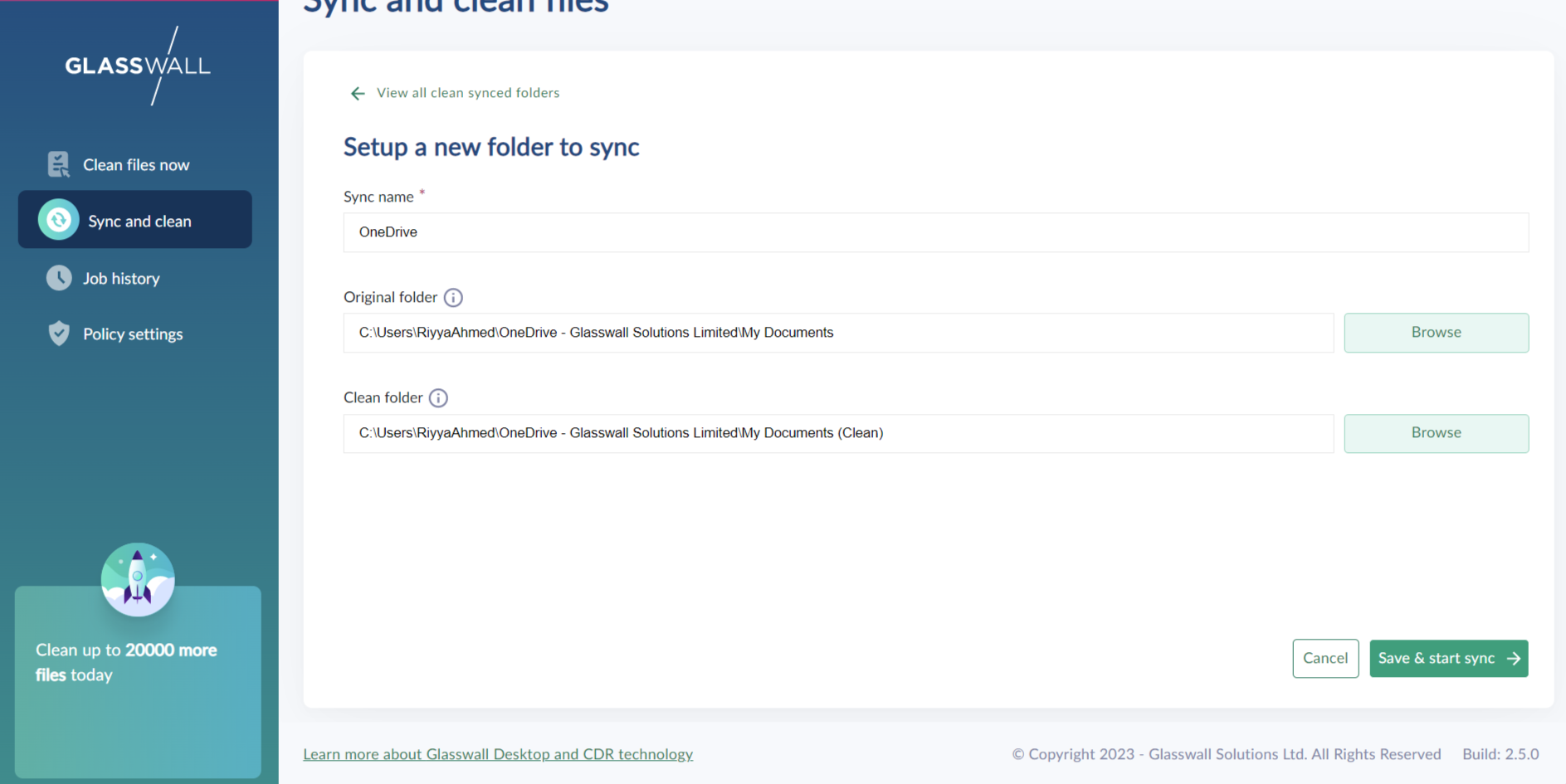This screenshot has width=1566, height=784.
Task: Open Learn more about Glasswall Desktop link
Action: coord(498,754)
